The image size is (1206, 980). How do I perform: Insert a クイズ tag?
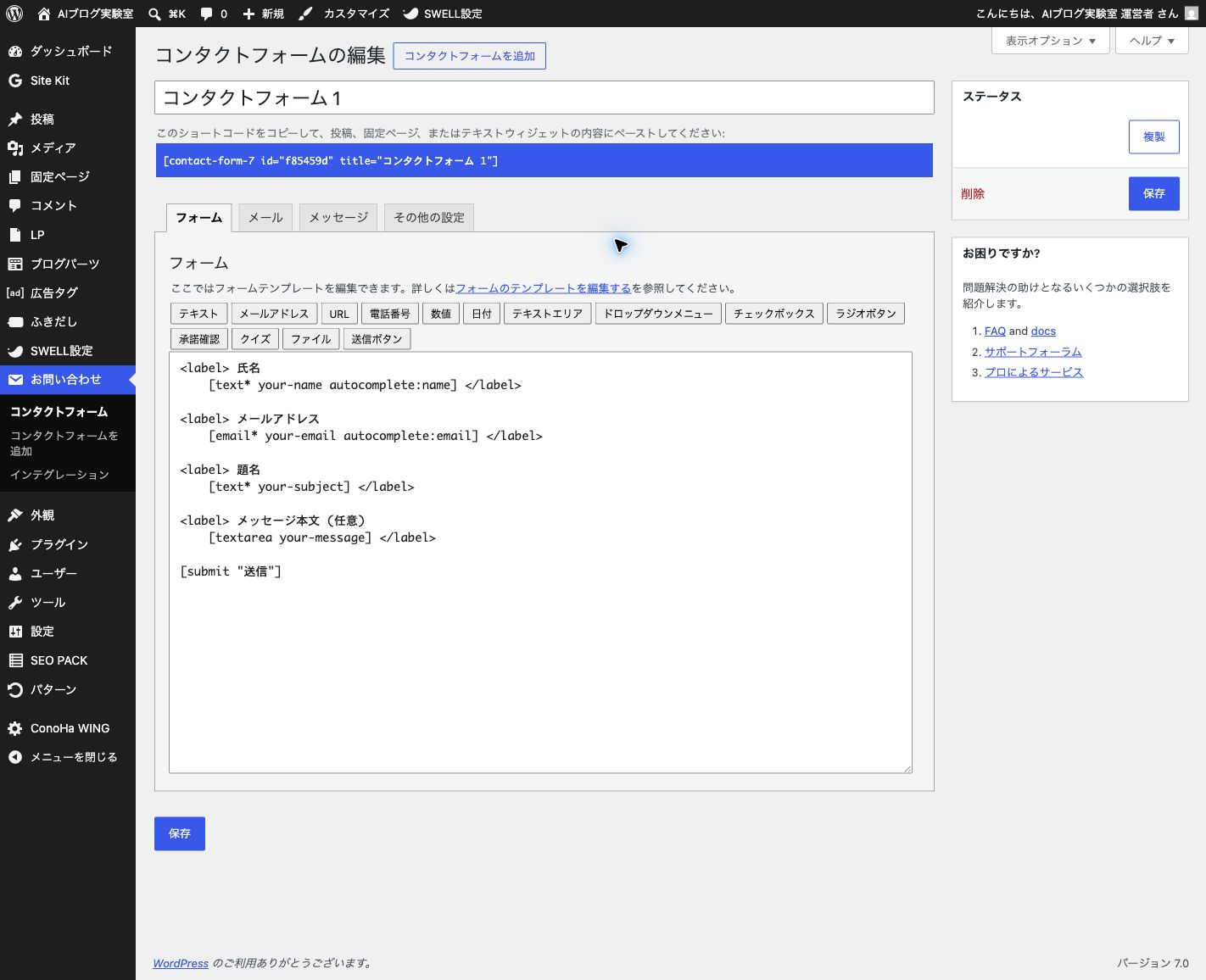pos(255,339)
